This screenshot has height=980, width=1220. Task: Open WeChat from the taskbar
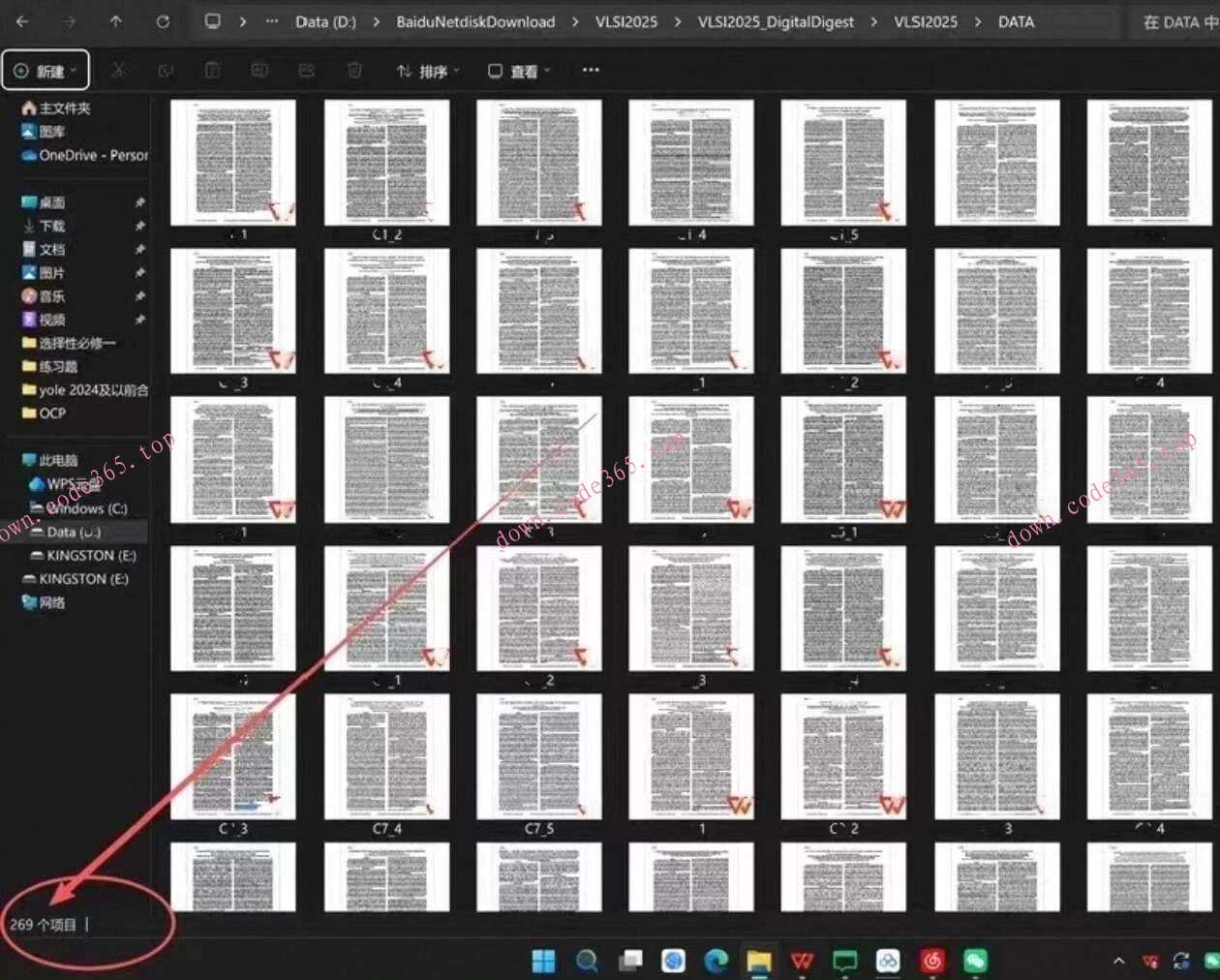click(x=974, y=960)
